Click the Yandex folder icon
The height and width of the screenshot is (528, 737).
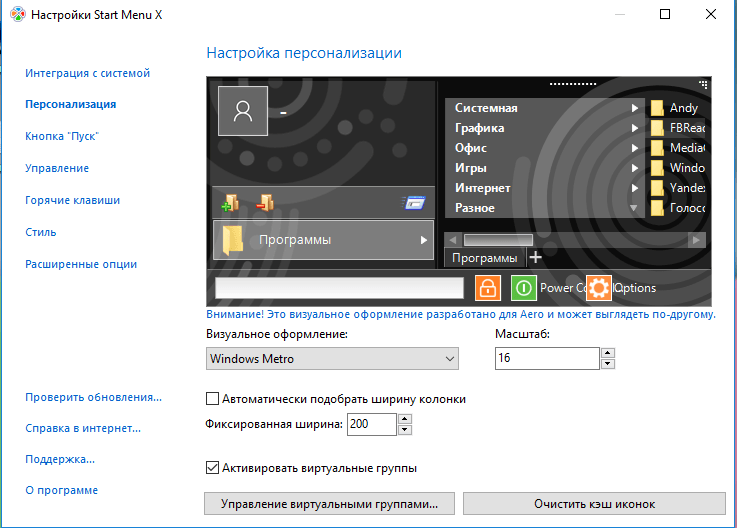pos(657,188)
